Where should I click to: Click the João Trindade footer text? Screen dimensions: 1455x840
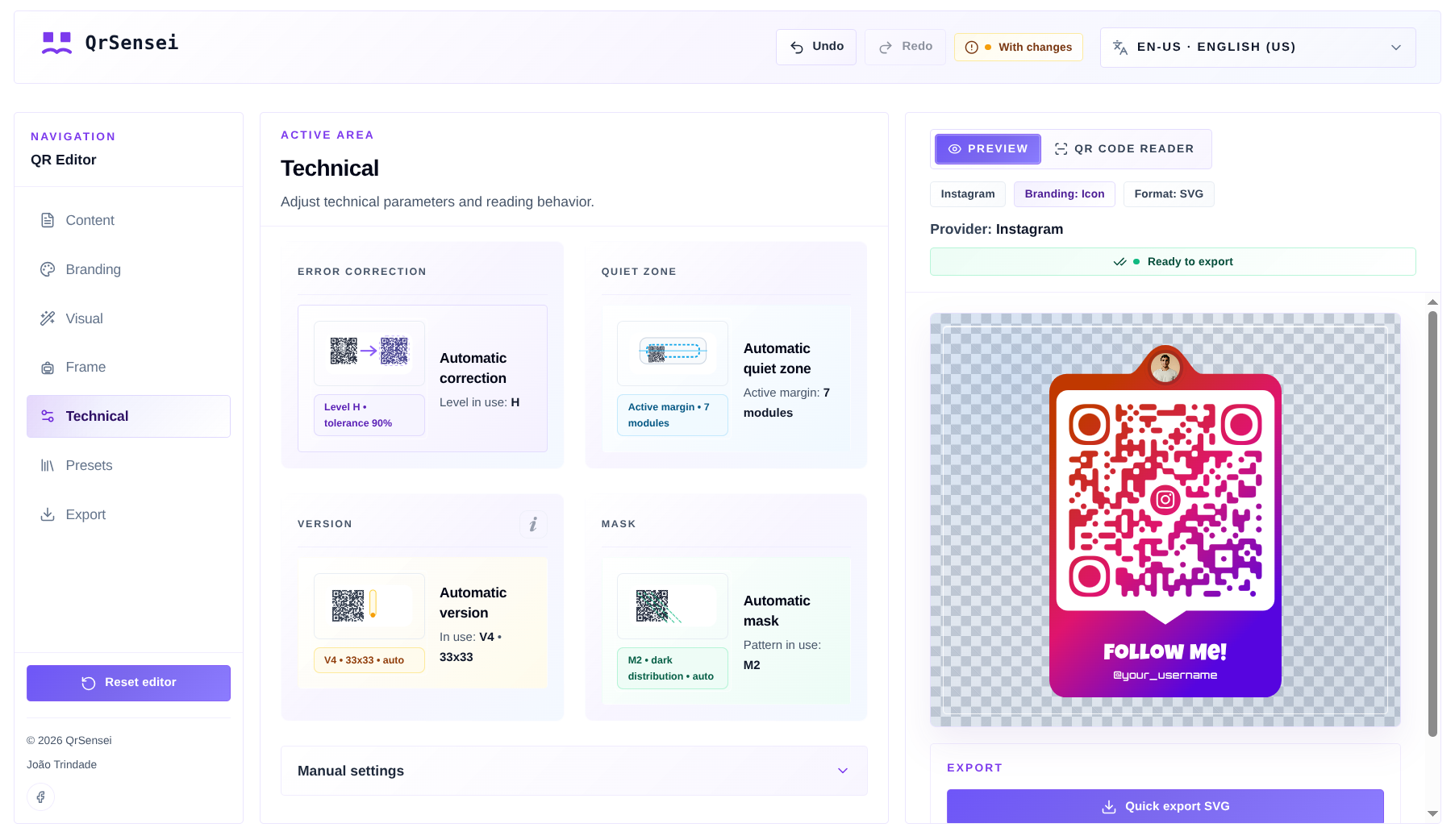(62, 765)
